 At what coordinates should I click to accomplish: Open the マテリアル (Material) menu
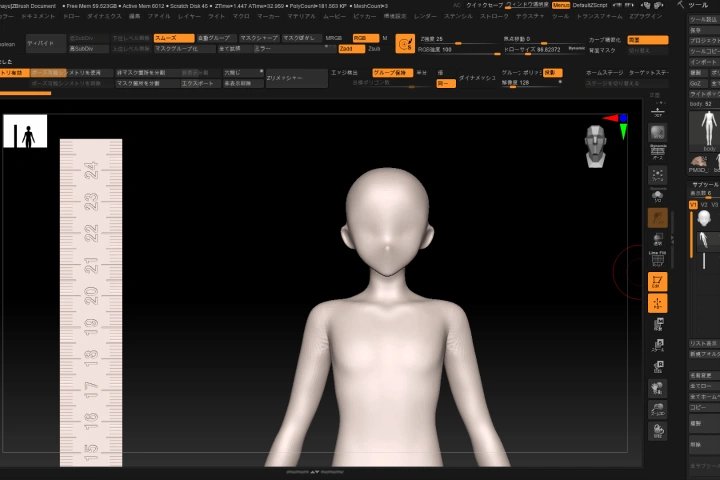tap(301, 16)
